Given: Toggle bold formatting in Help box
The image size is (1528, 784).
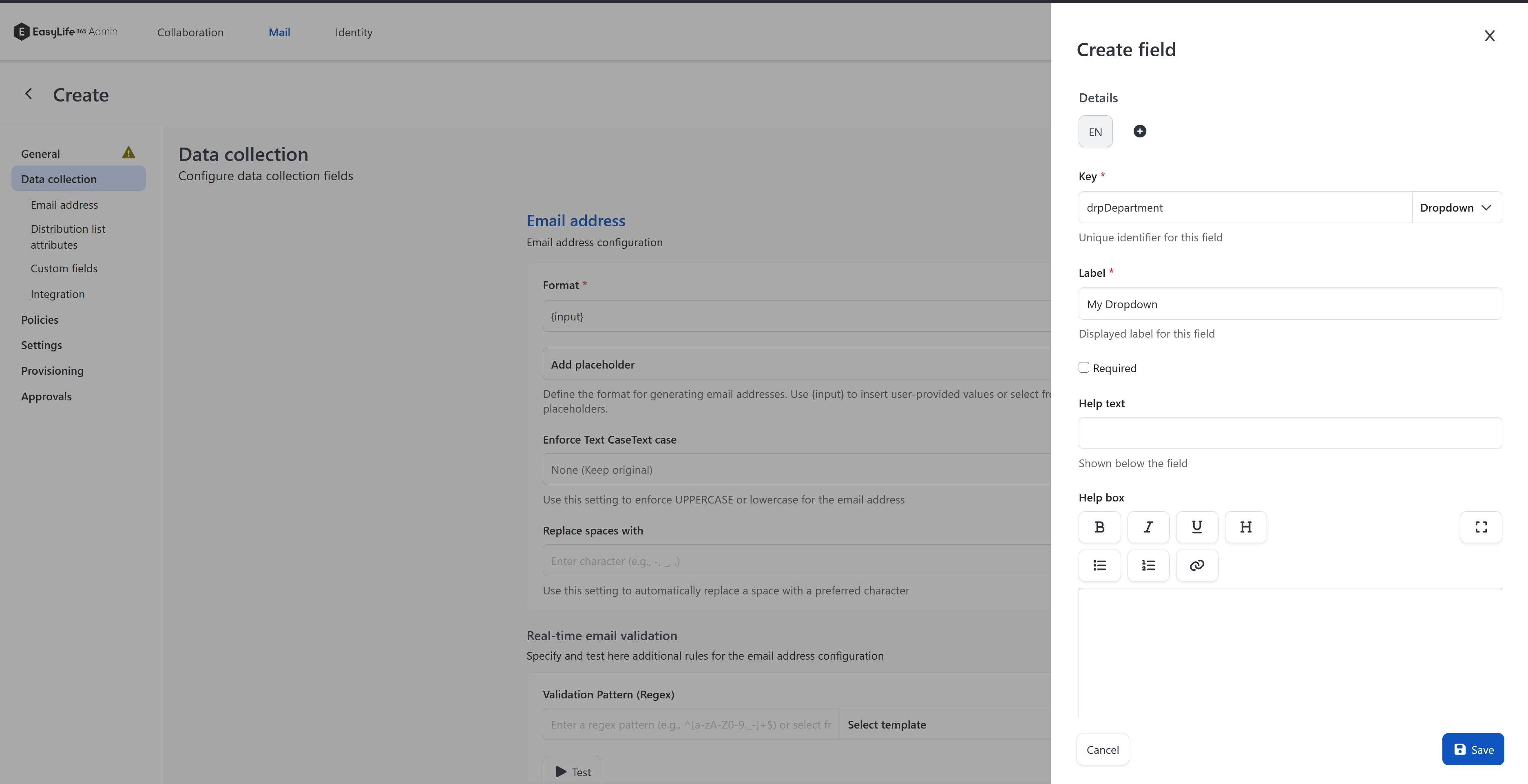Looking at the screenshot, I should pos(1099,527).
